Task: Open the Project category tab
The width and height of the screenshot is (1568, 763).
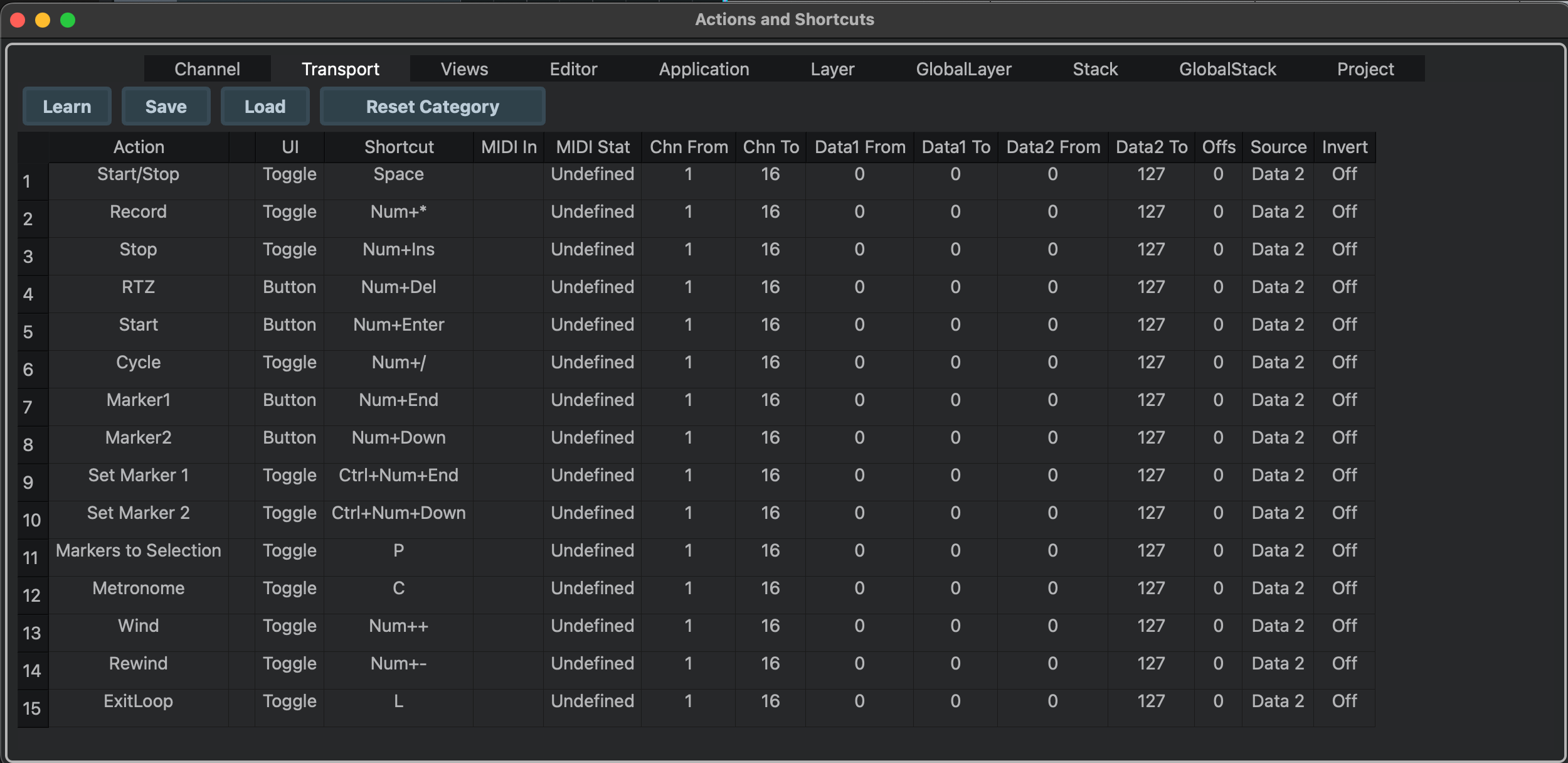Action: click(1365, 69)
